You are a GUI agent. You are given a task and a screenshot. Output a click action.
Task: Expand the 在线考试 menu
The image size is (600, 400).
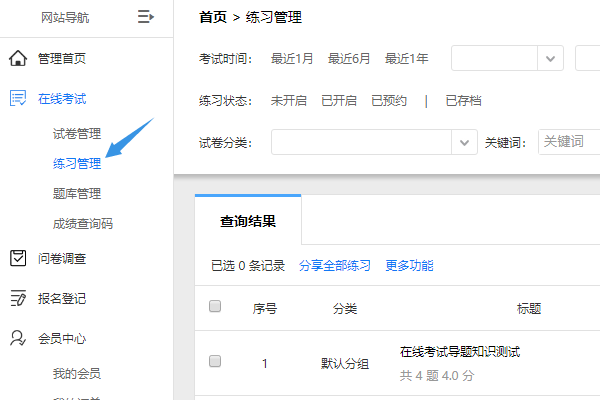coord(62,99)
